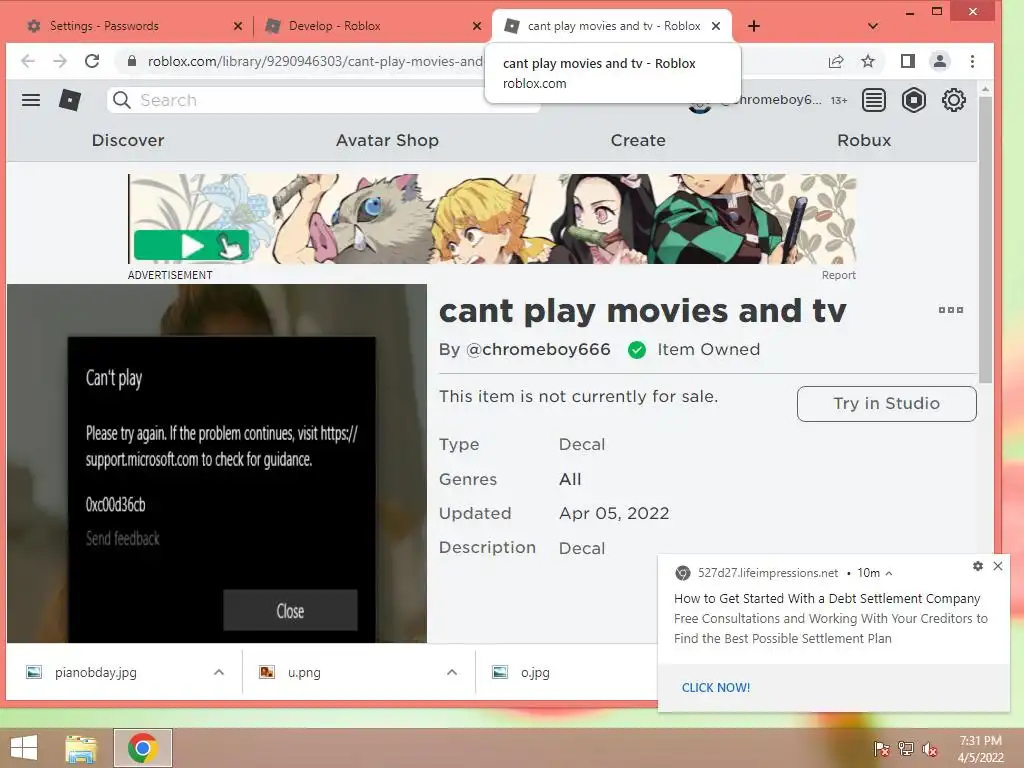Close the Develop - Roblox tab
Image resolution: width=1024 pixels, height=768 pixels.
click(x=477, y=26)
